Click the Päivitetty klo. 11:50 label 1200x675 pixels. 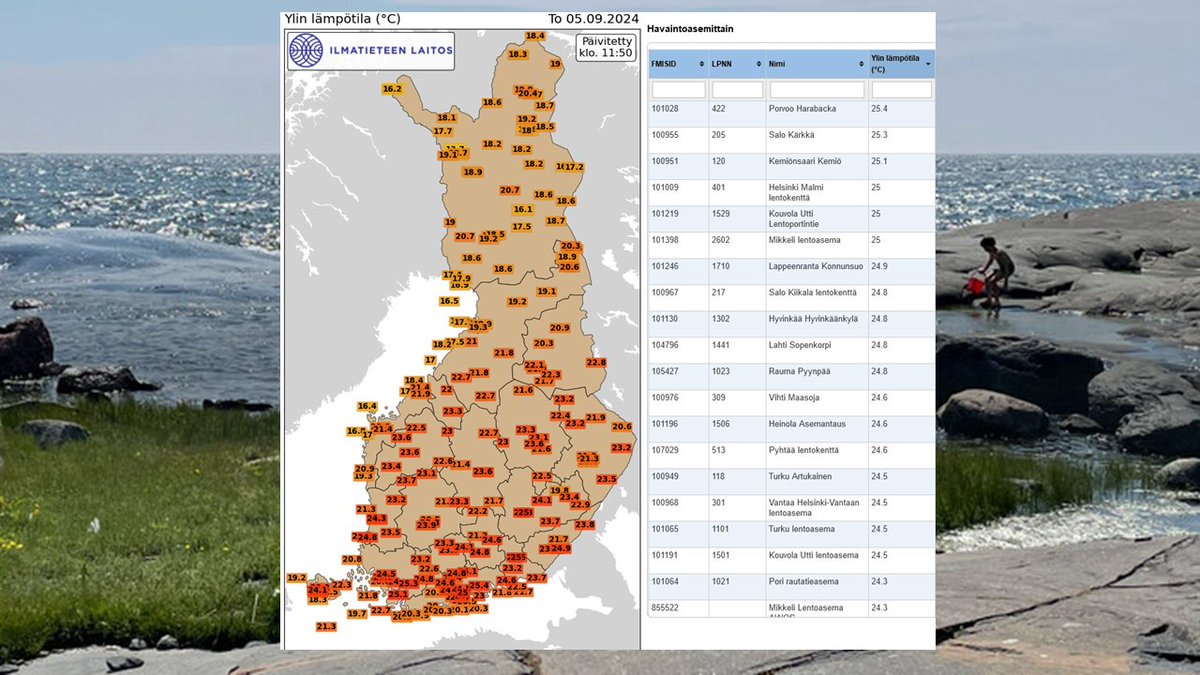[604, 48]
